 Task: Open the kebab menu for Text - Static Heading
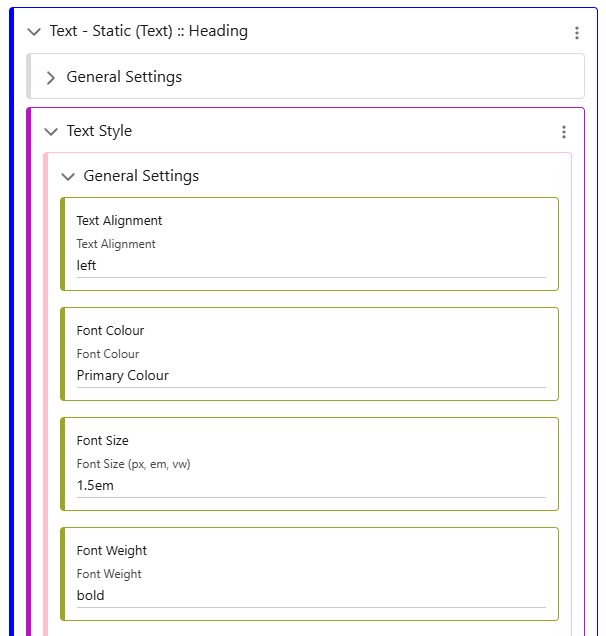(576, 32)
